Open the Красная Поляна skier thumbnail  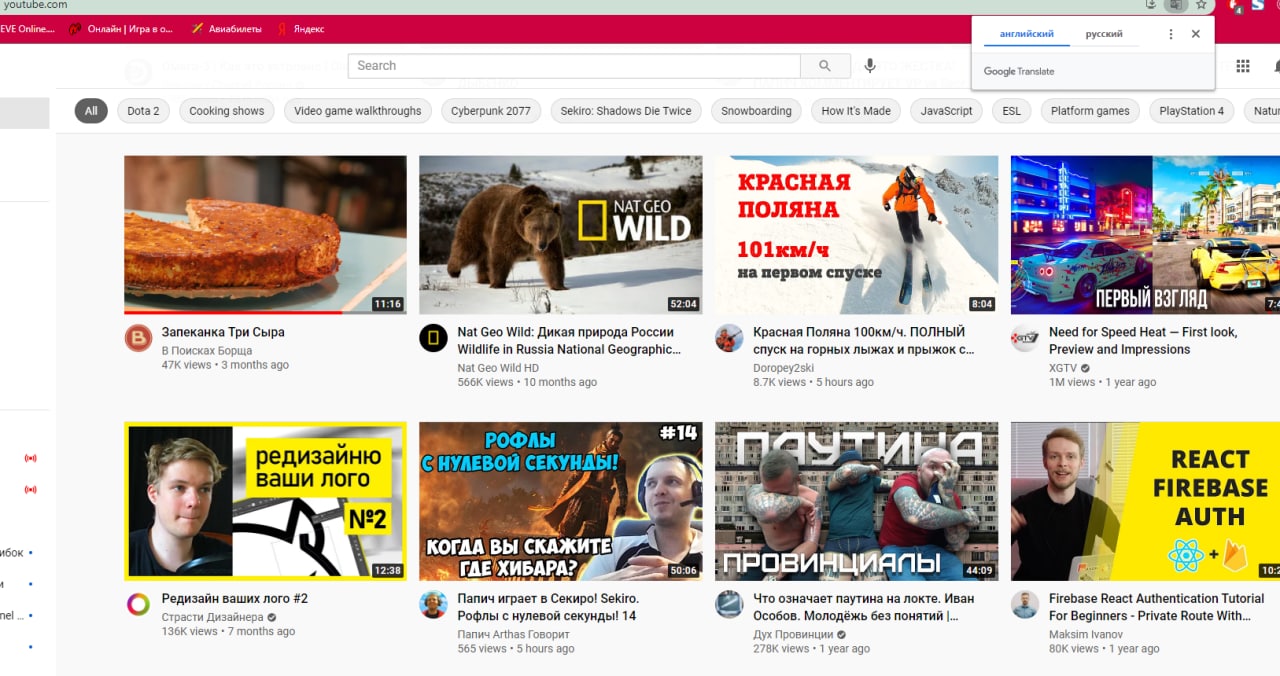tap(856, 235)
